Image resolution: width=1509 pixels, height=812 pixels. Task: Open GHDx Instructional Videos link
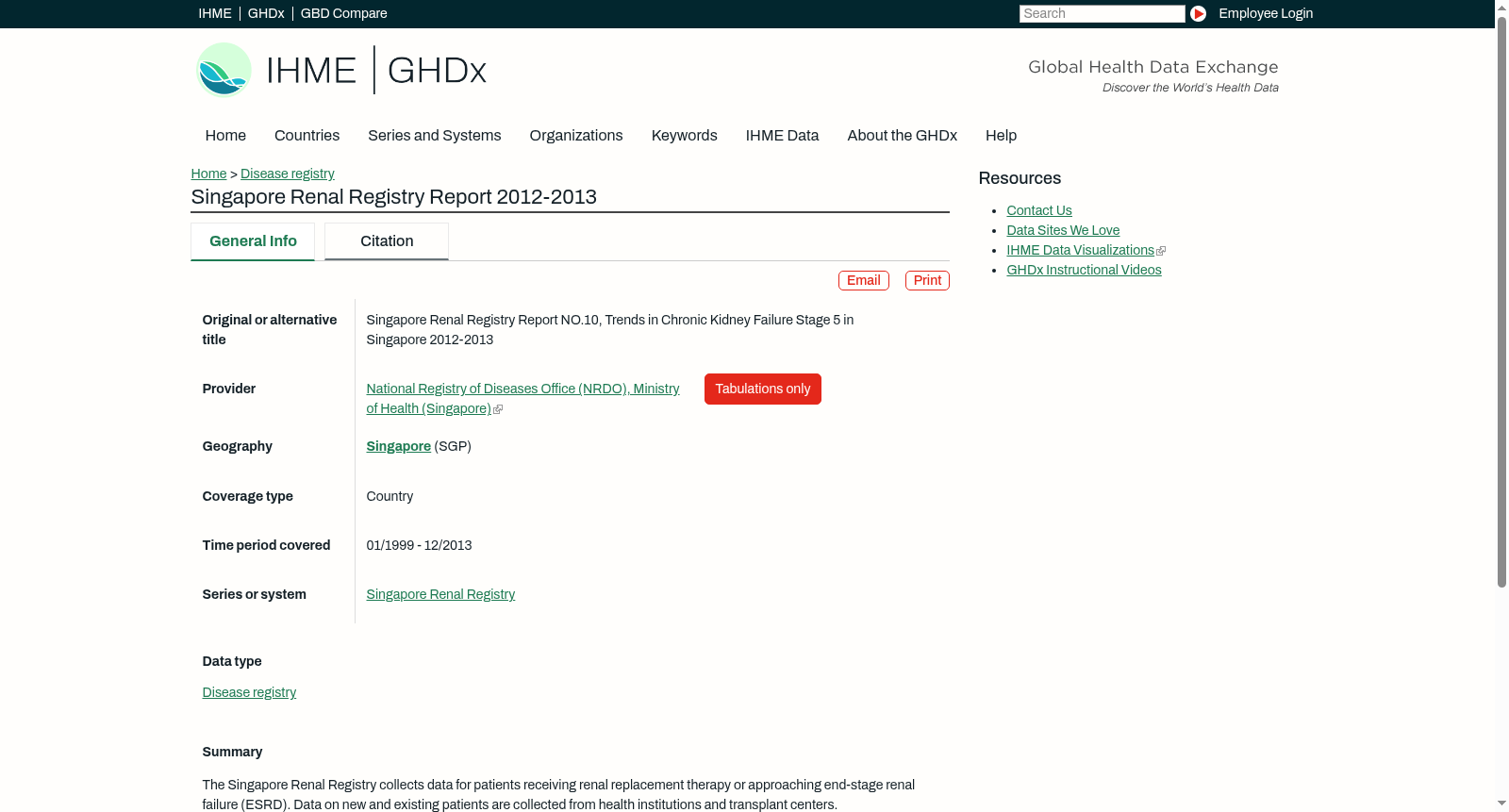[1084, 270]
